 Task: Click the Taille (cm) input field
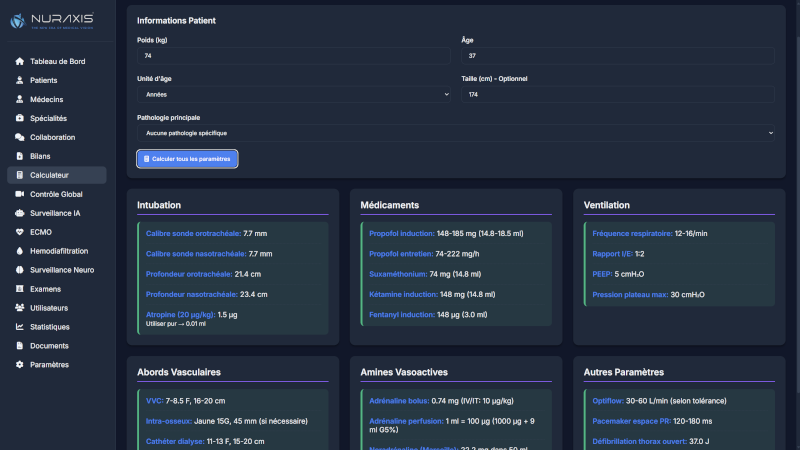pyautogui.click(x=617, y=94)
